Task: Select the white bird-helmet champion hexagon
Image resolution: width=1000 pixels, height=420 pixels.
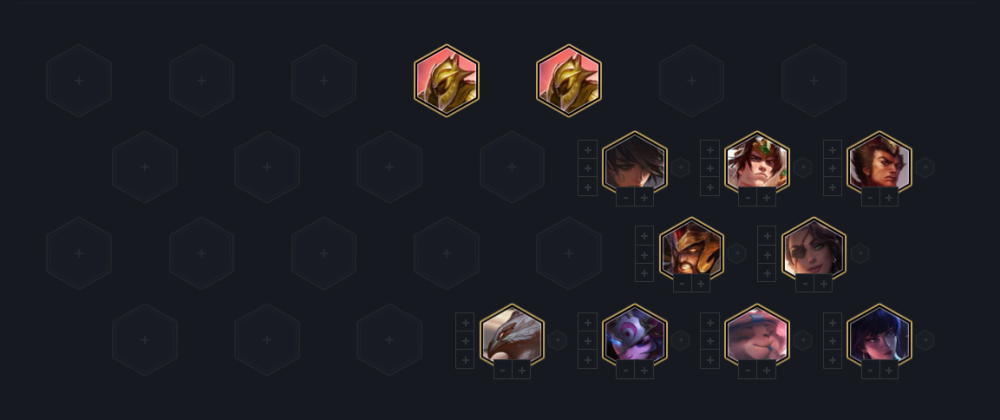Action: click(512, 335)
